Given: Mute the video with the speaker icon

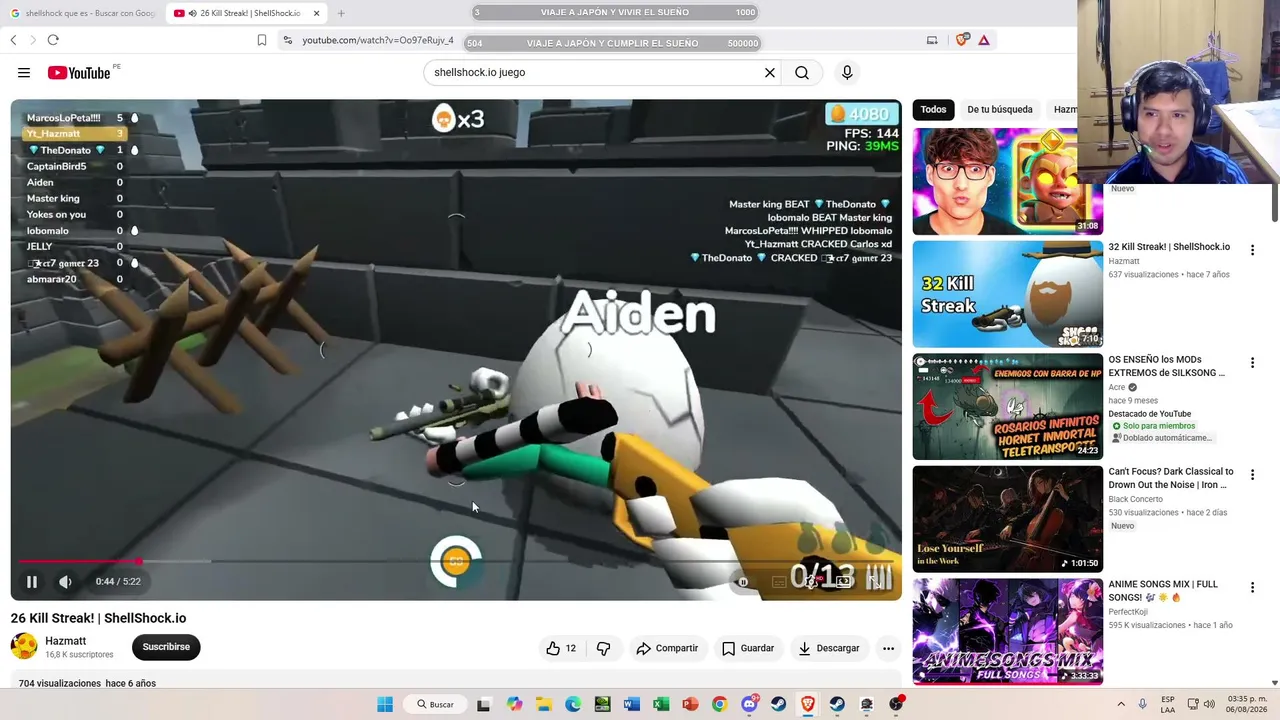Looking at the screenshot, I should tap(65, 582).
